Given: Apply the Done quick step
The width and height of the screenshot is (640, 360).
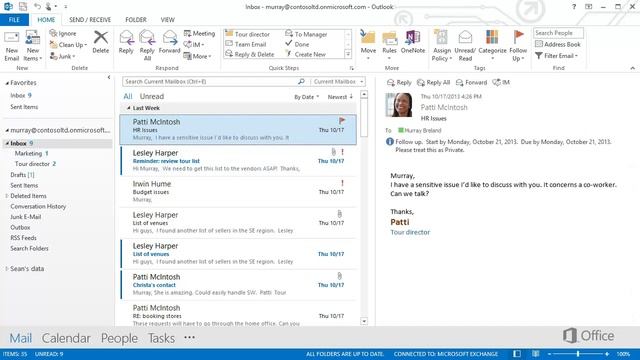Looking at the screenshot, I should pyautogui.click(x=297, y=44).
